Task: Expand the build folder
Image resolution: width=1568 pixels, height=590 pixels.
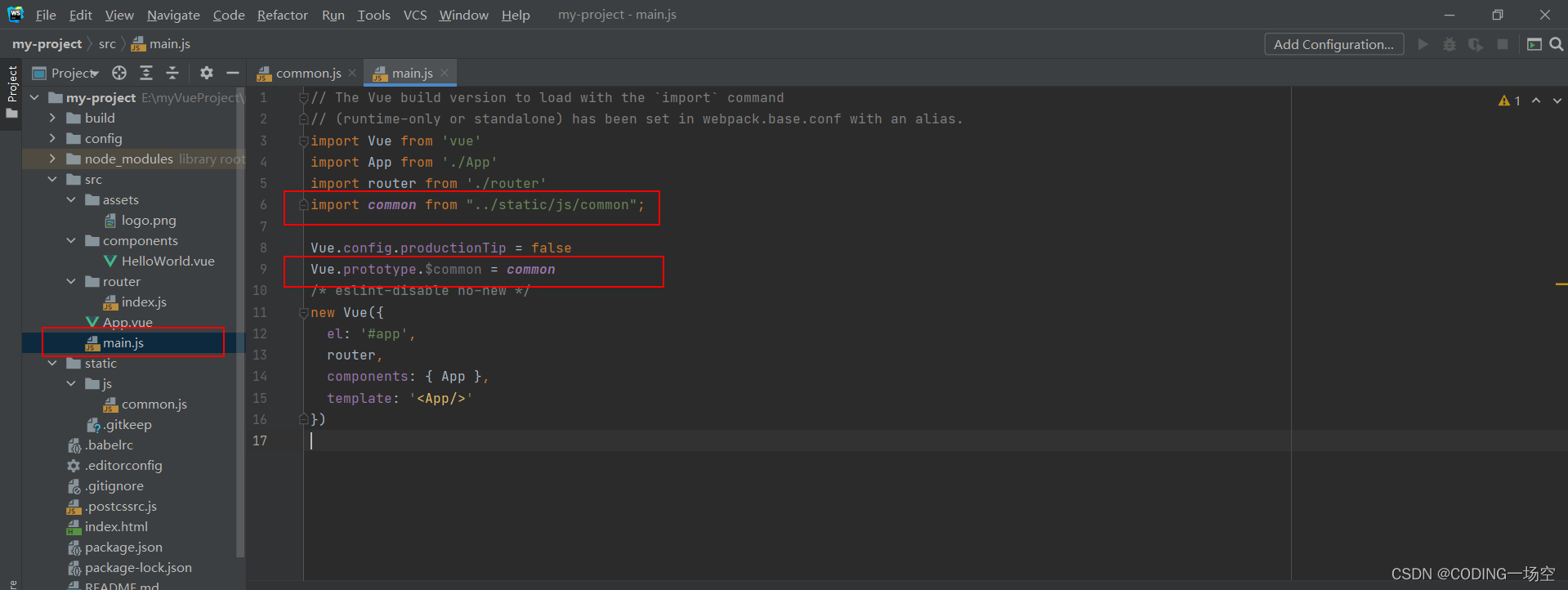Action: (x=52, y=118)
